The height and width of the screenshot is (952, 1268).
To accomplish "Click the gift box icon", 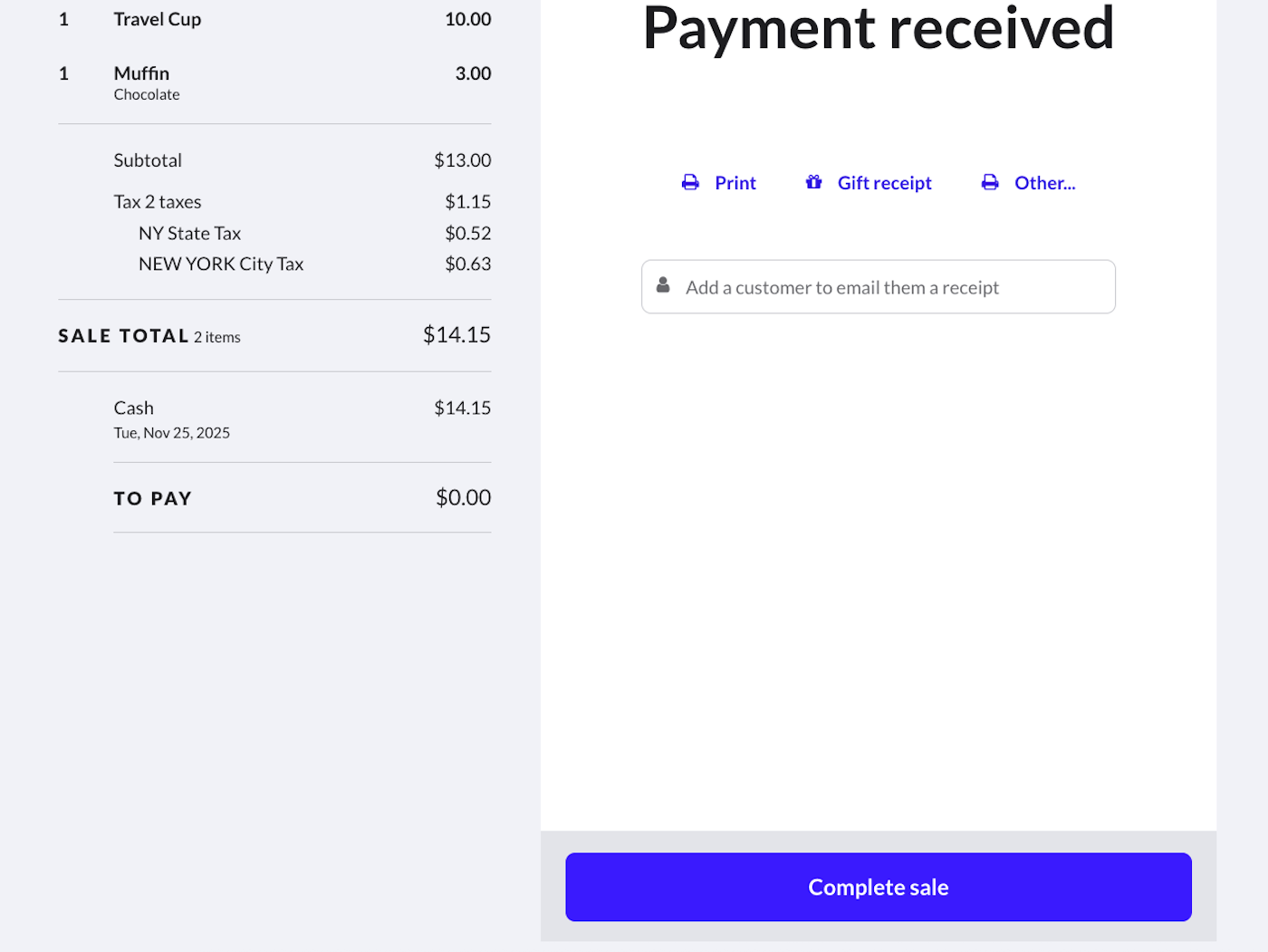I will [814, 183].
